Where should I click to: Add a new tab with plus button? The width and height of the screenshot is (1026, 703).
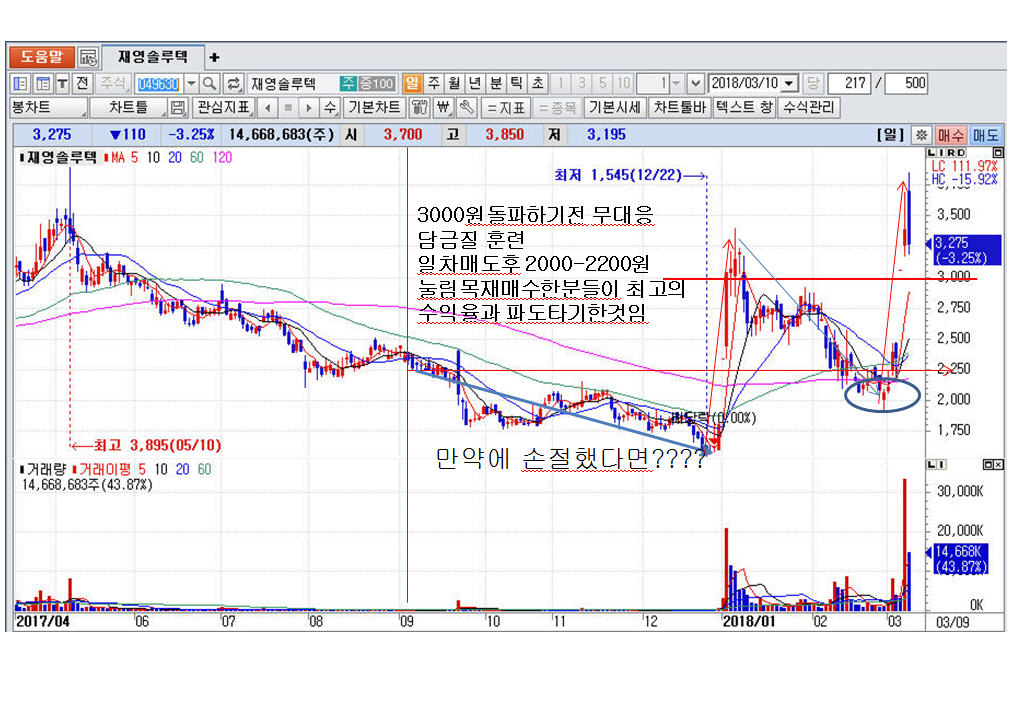214,57
